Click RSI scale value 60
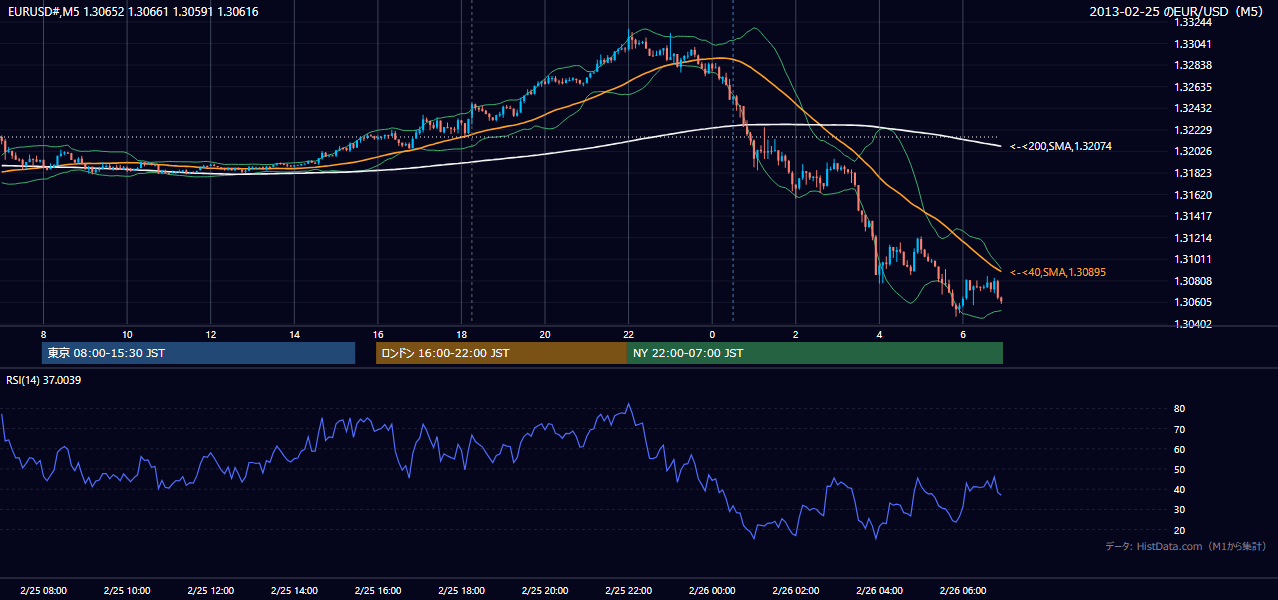1278x600 pixels. 1180,449
